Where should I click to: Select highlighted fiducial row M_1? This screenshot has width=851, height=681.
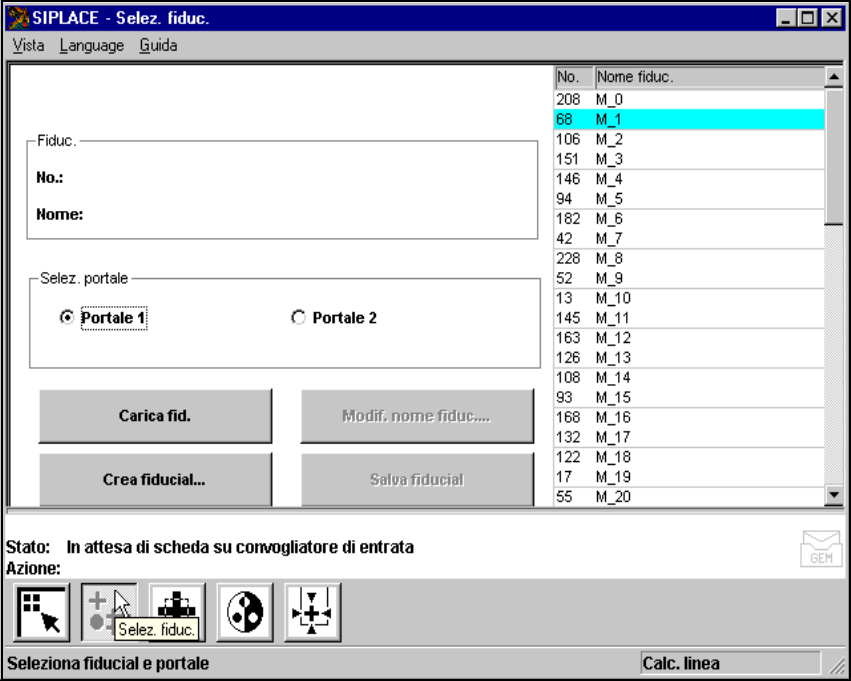tap(689, 119)
